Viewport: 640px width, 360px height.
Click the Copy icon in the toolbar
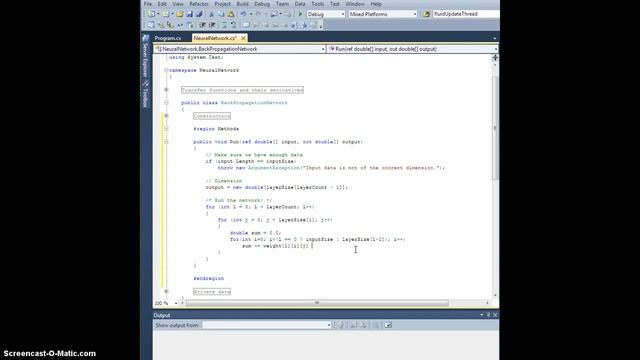click(221, 14)
